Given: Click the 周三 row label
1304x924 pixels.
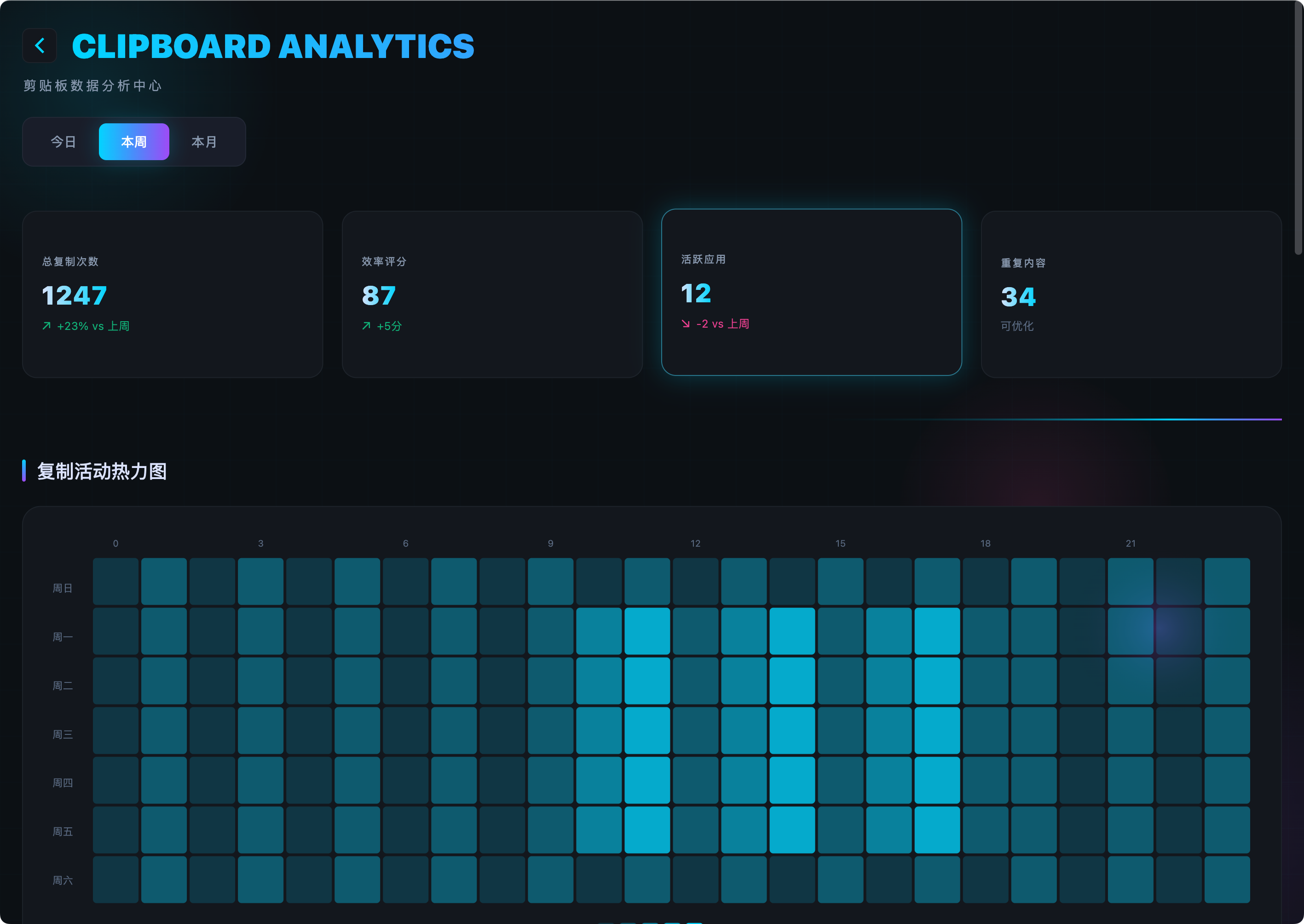Looking at the screenshot, I should pyautogui.click(x=63, y=734).
